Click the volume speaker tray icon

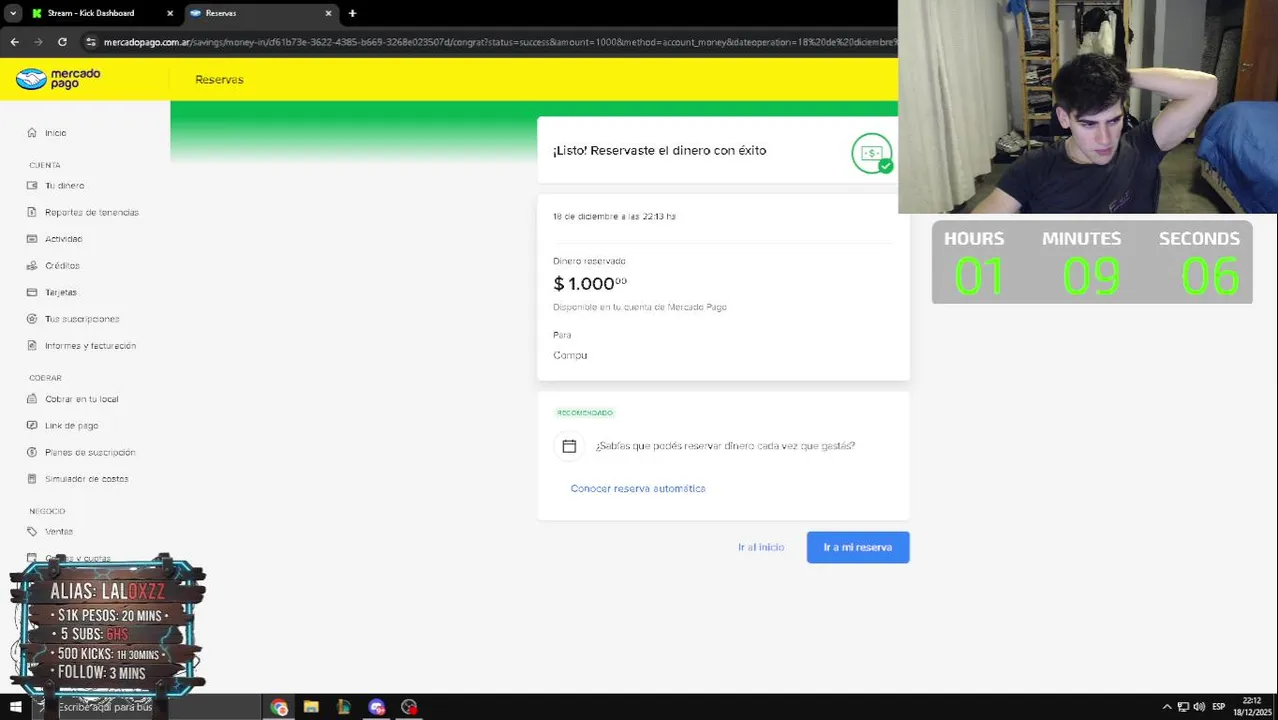point(1198,707)
